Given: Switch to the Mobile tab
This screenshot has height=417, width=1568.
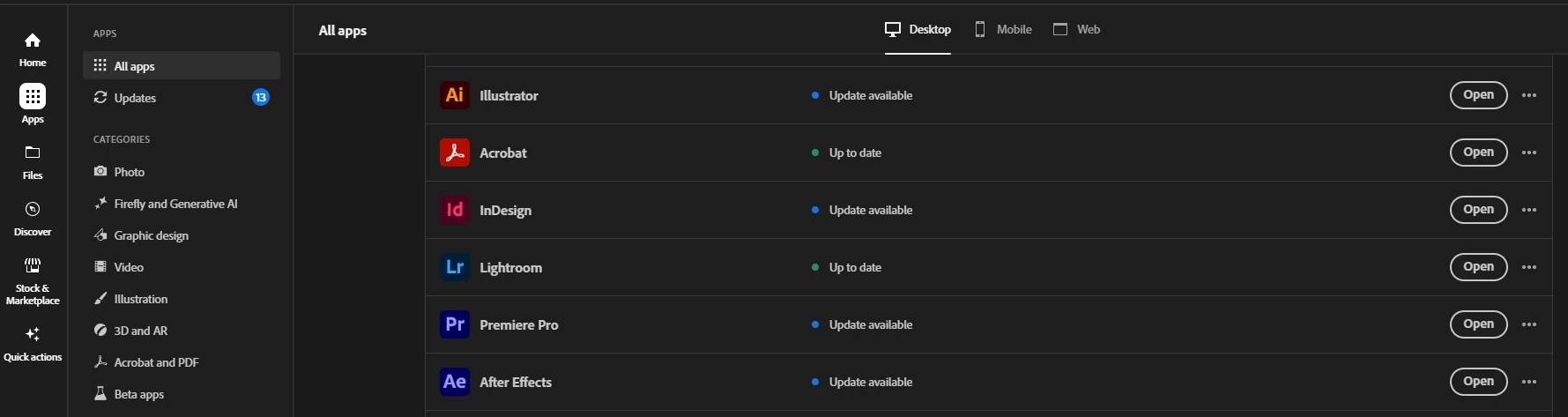Looking at the screenshot, I should [1003, 29].
